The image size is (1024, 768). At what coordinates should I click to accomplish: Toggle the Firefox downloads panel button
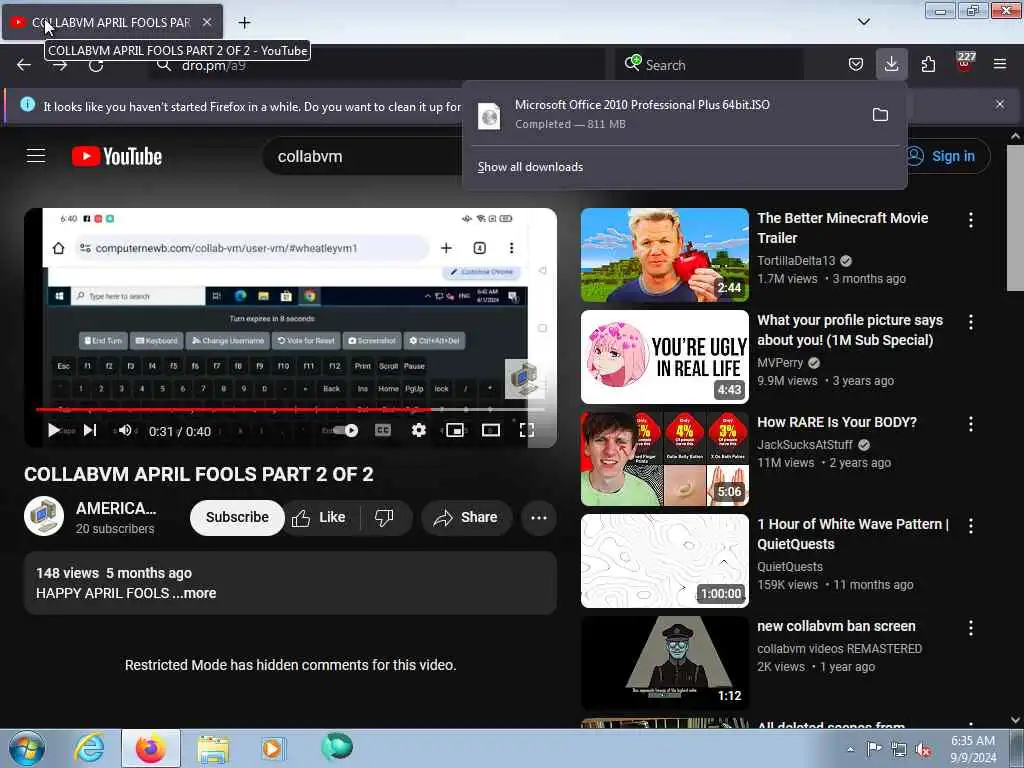click(x=891, y=64)
